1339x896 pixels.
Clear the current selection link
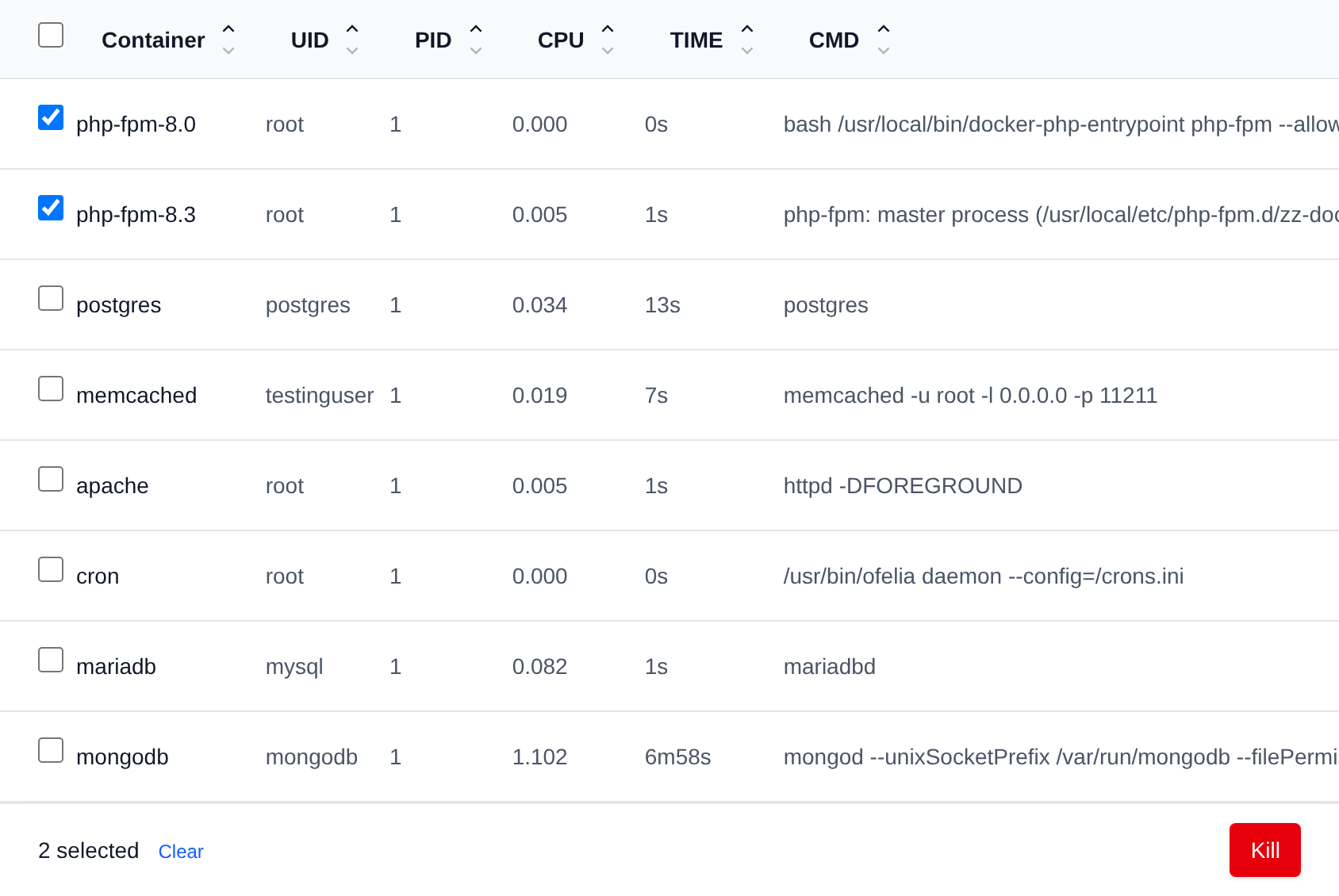pos(181,852)
